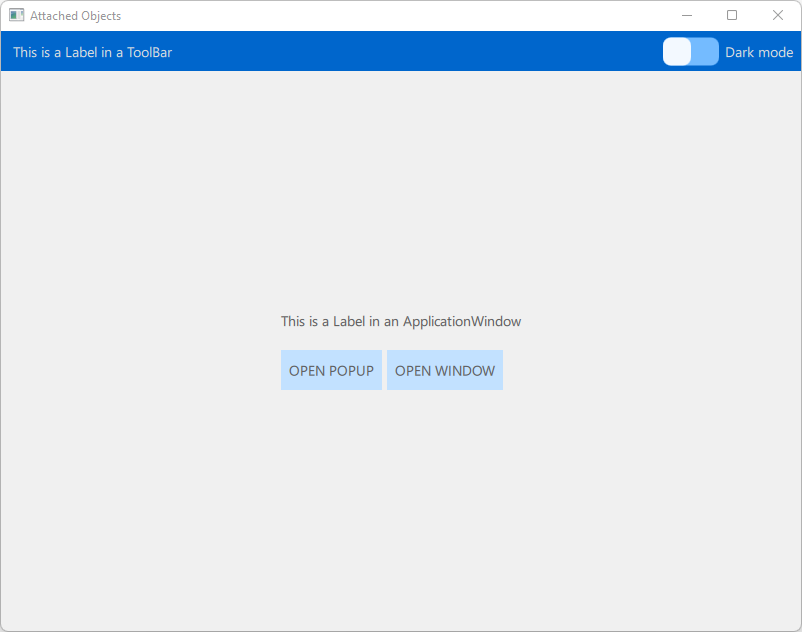Open a new window via OPEN WINDOW

click(x=444, y=370)
